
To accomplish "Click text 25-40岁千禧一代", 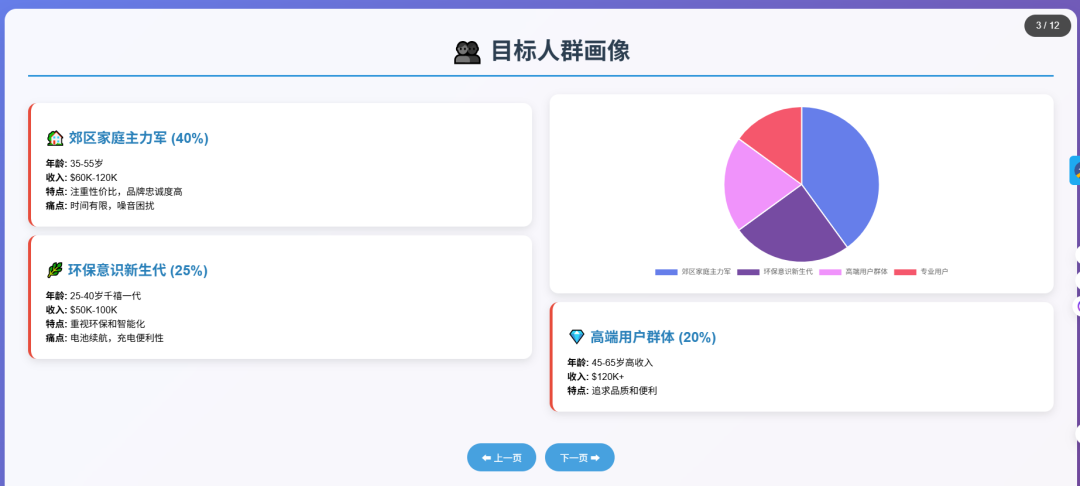I will [x=105, y=295].
